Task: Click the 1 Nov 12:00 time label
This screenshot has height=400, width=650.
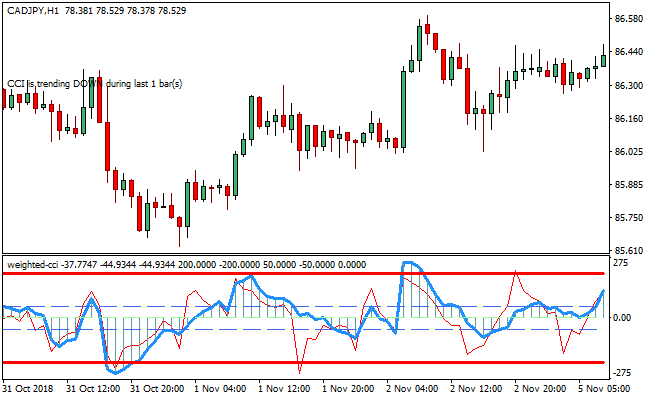Action: (284, 389)
